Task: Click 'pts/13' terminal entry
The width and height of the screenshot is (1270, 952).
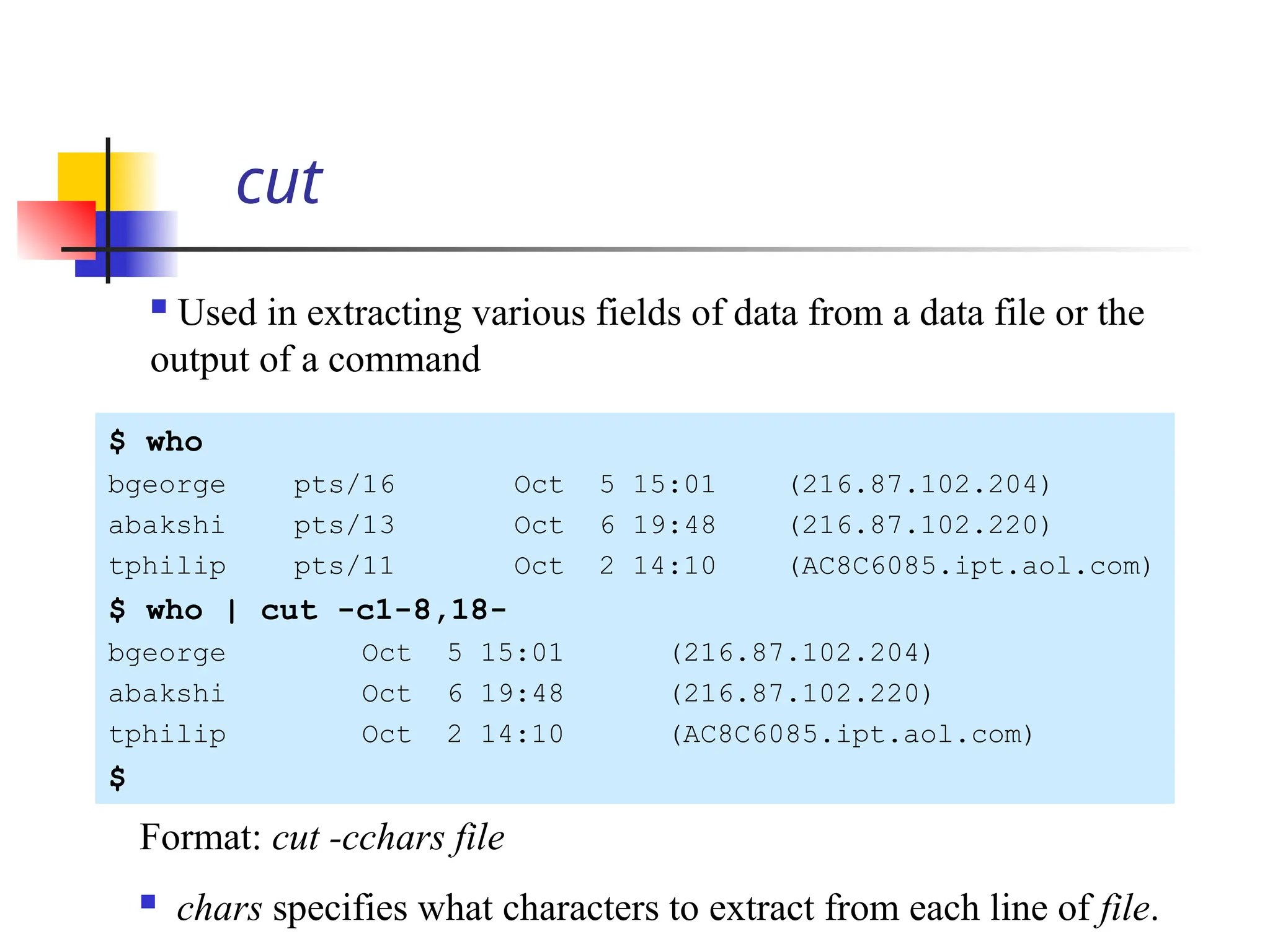Action: pos(344,526)
